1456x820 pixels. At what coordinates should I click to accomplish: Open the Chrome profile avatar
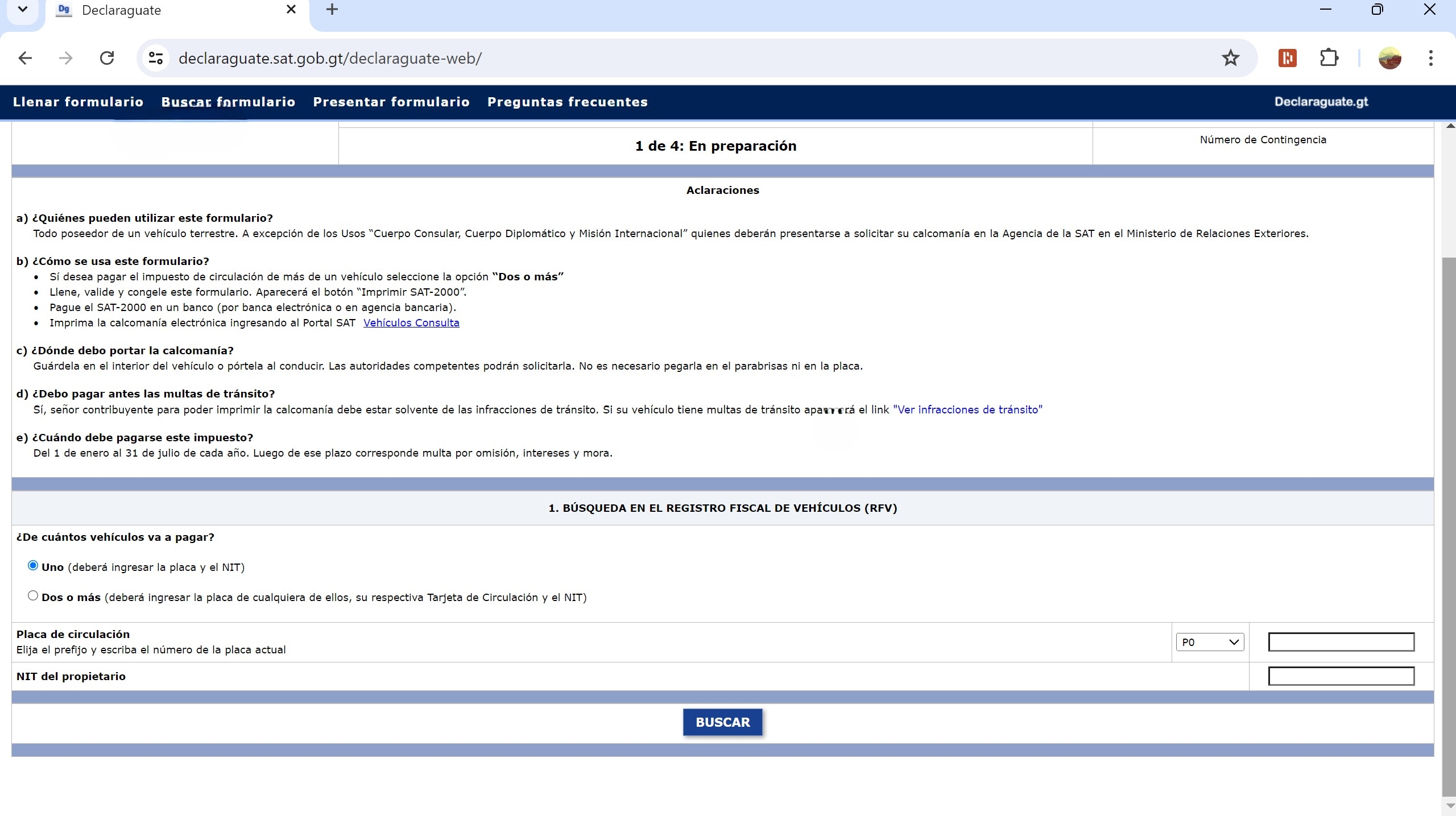pyautogui.click(x=1389, y=58)
